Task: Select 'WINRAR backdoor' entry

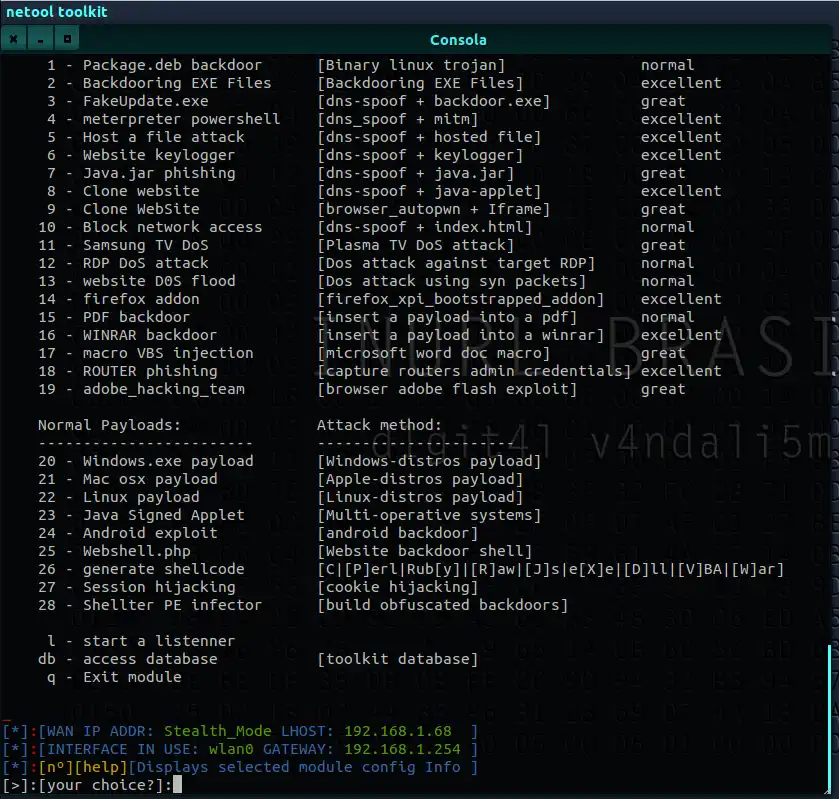Action: (x=150, y=336)
